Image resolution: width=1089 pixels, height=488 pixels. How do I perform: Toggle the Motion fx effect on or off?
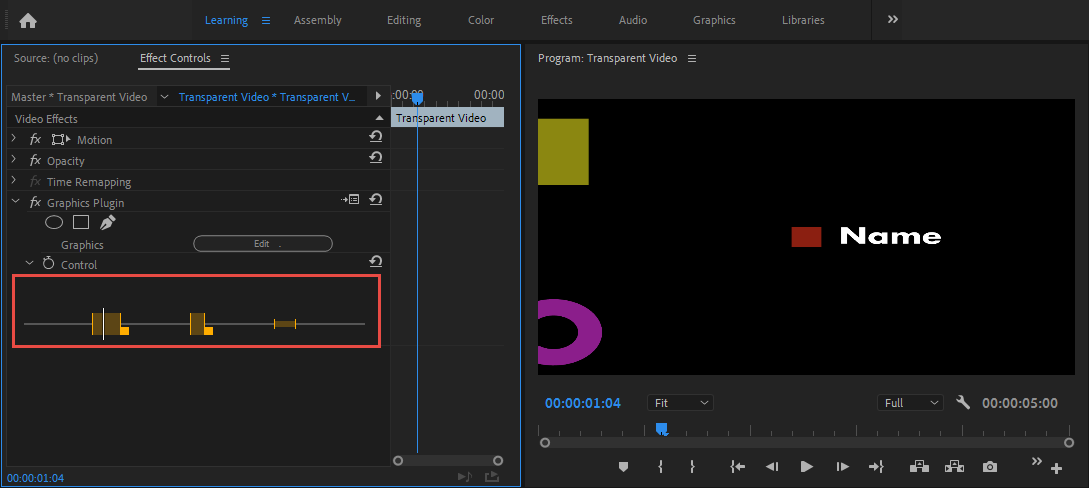click(35, 140)
